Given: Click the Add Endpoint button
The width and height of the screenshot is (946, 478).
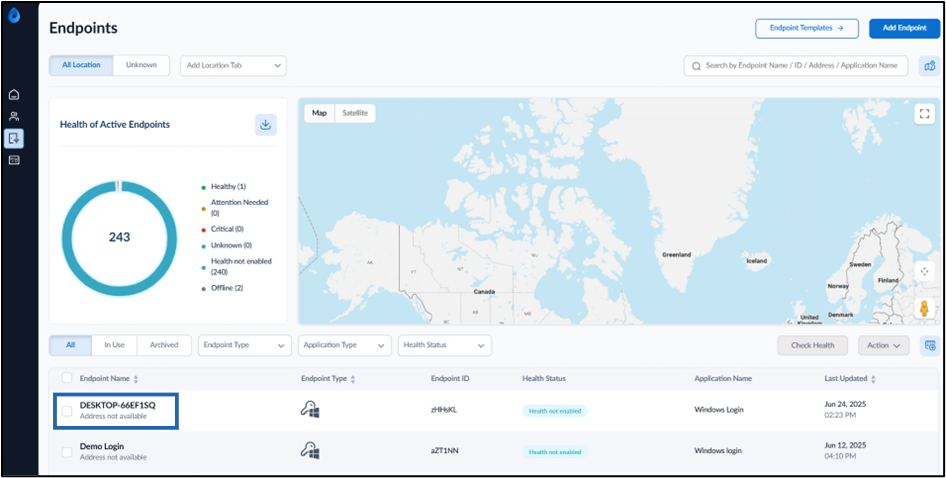Looking at the screenshot, I should [904, 28].
